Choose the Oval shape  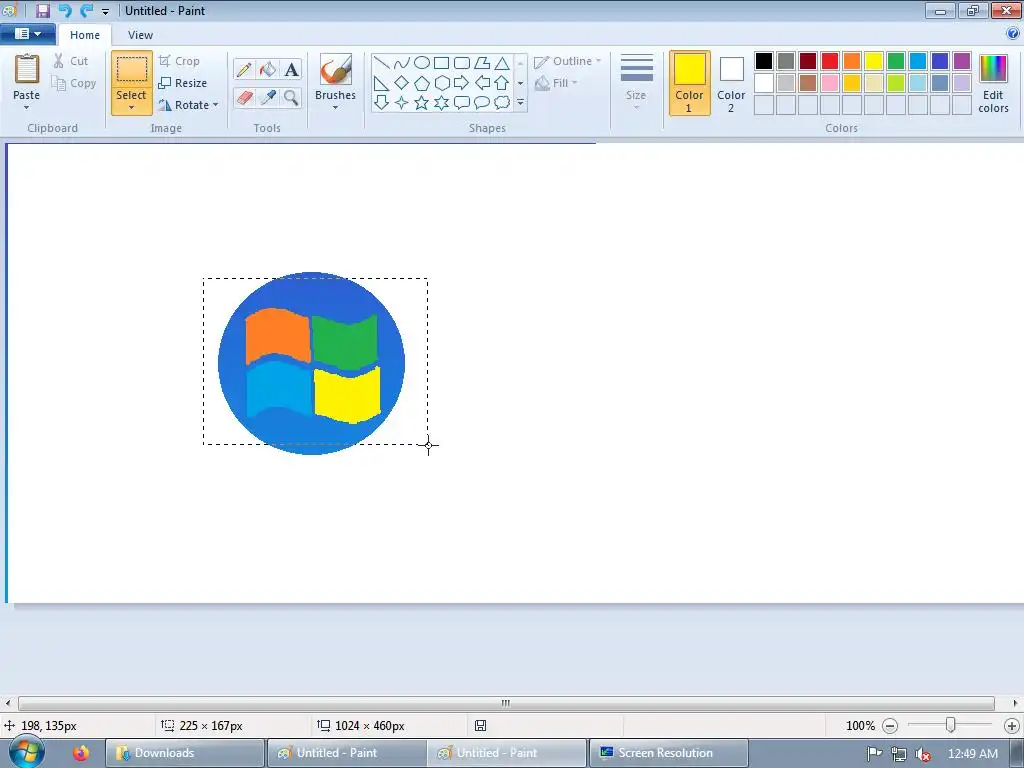tap(422, 63)
